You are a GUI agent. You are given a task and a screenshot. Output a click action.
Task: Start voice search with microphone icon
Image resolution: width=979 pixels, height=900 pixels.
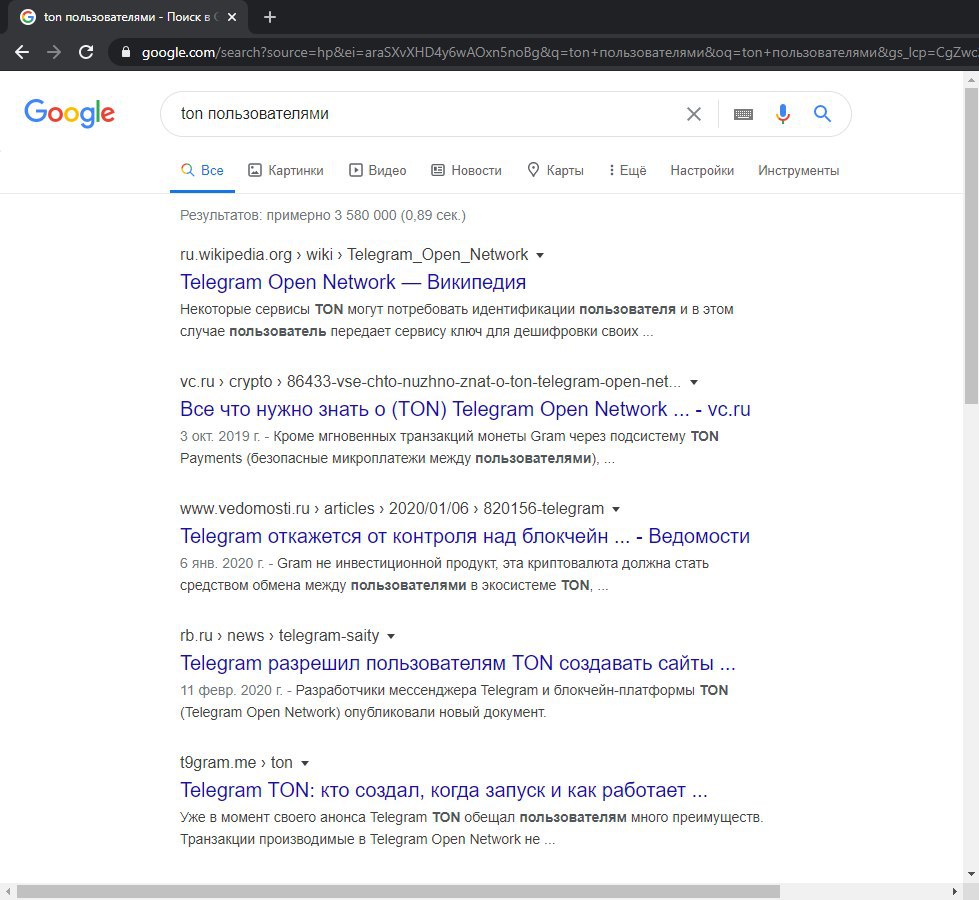click(x=782, y=114)
